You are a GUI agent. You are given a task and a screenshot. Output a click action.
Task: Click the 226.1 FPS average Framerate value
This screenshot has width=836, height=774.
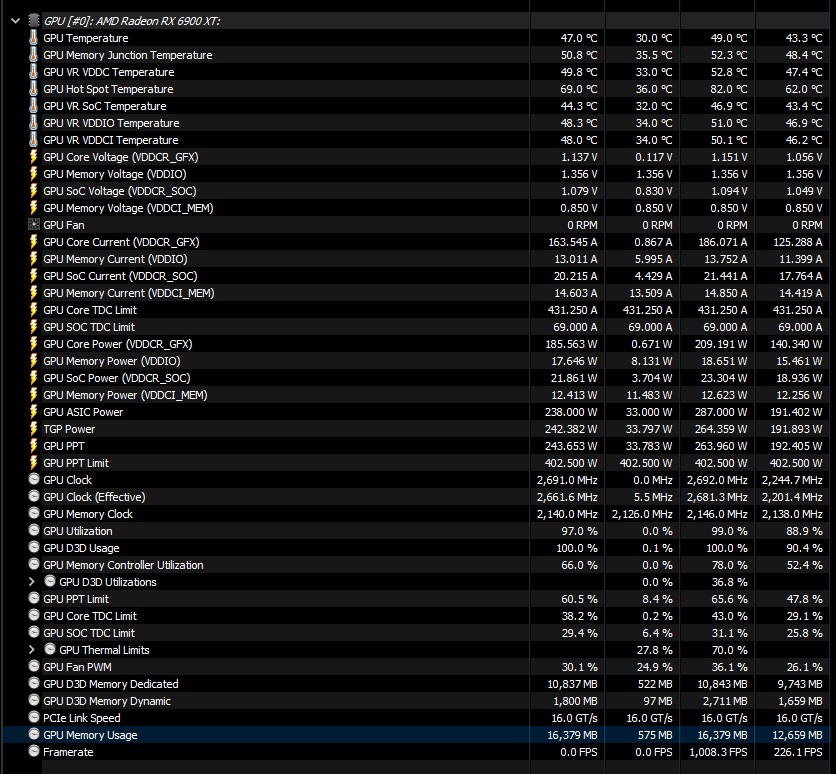coord(798,752)
